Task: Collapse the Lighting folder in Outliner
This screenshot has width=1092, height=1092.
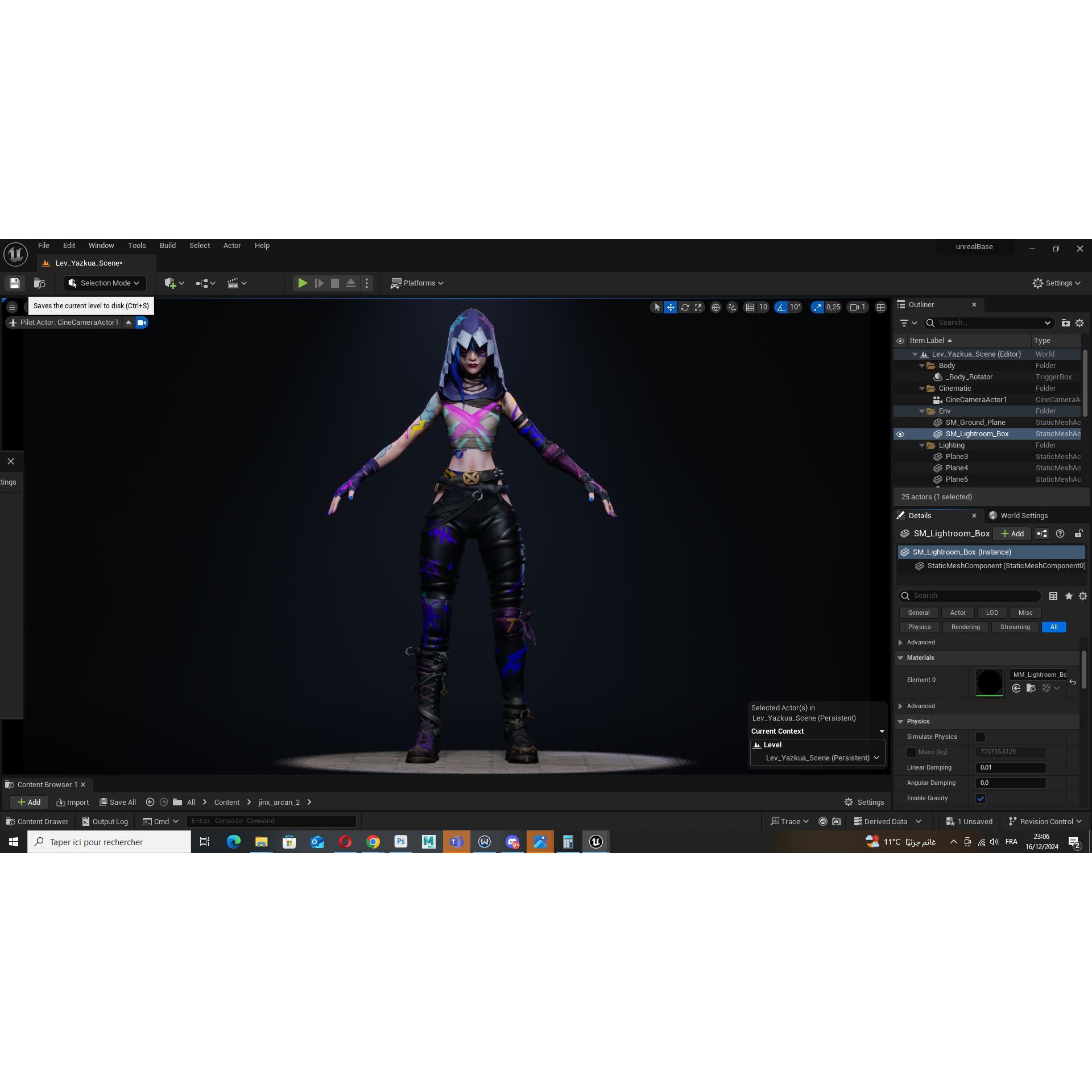Action: (922, 445)
